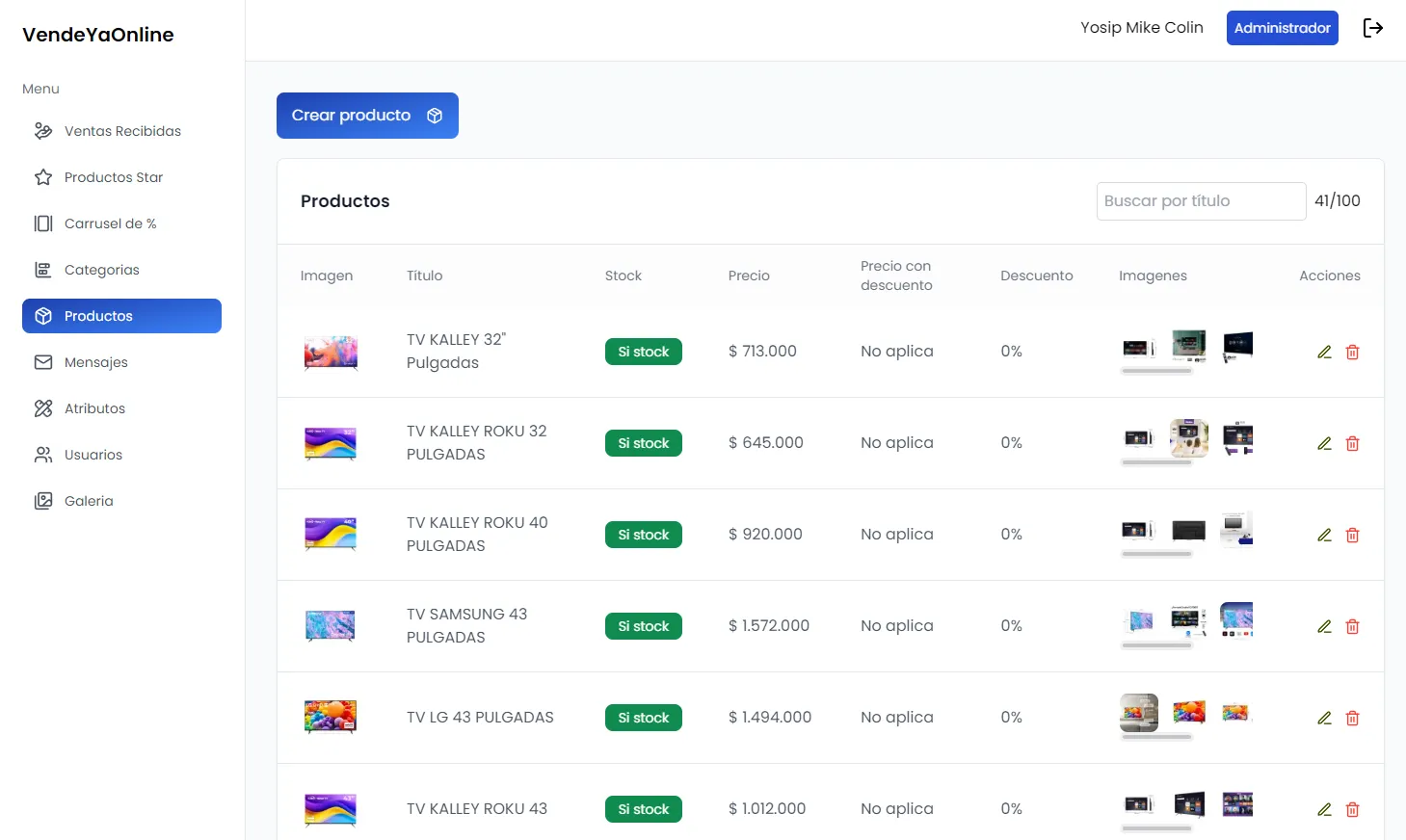Delete the TV KALLEY ROKU 40 PULGADAS product
Viewport: 1406px width, 840px height.
[x=1353, y=536]
